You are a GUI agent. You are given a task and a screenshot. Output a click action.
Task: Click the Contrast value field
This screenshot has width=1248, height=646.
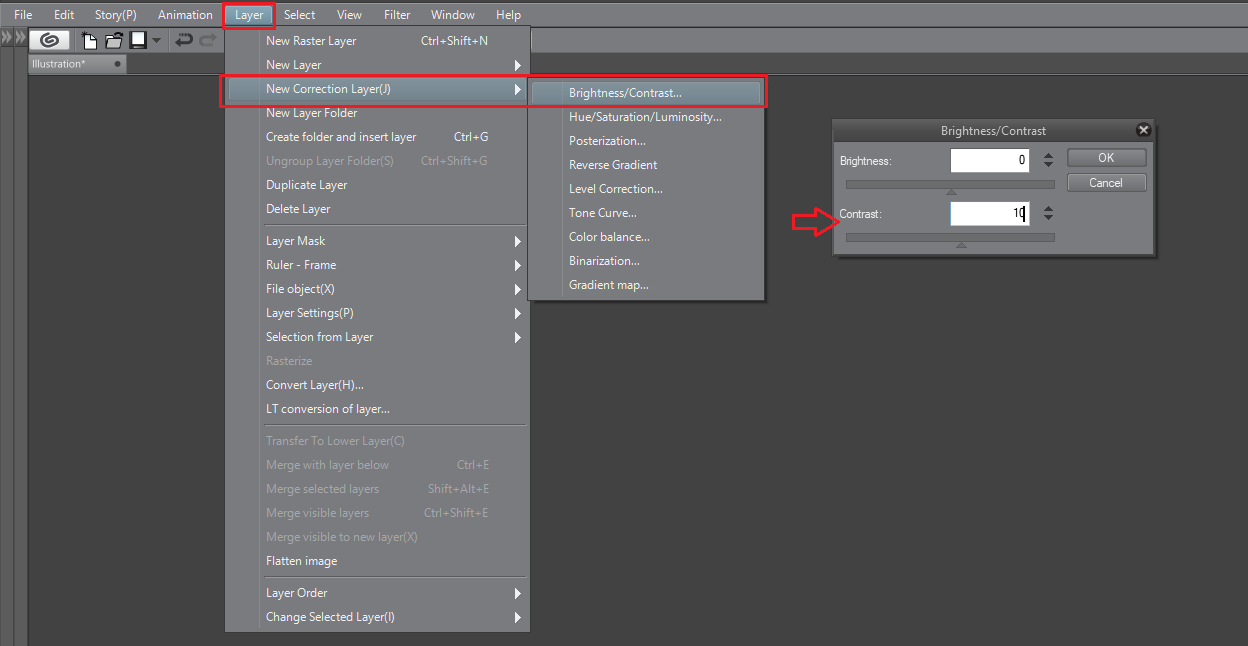point(990,214)
